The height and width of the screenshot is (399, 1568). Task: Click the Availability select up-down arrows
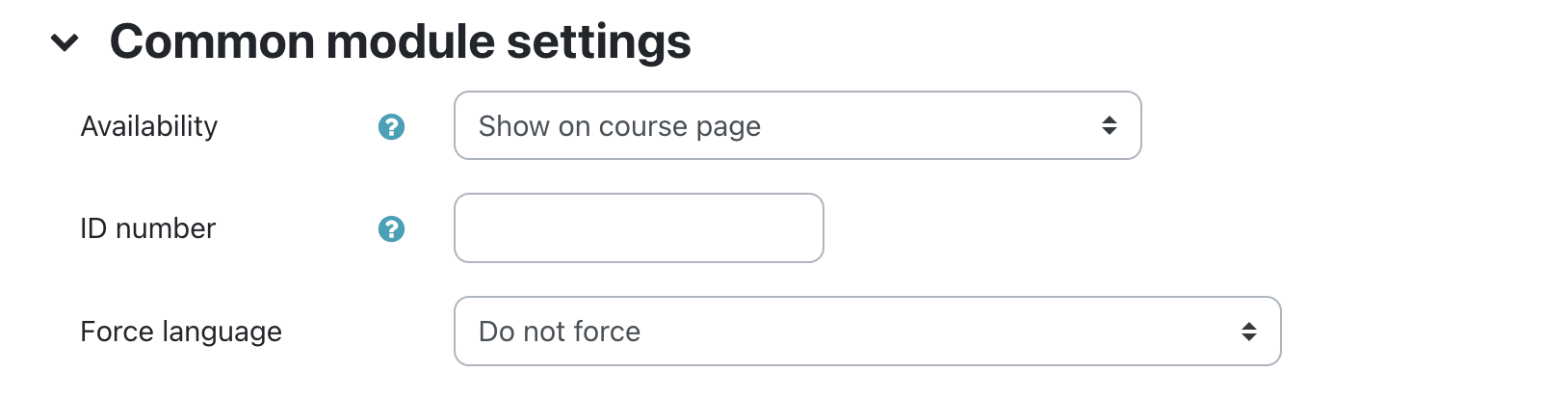1110,126
